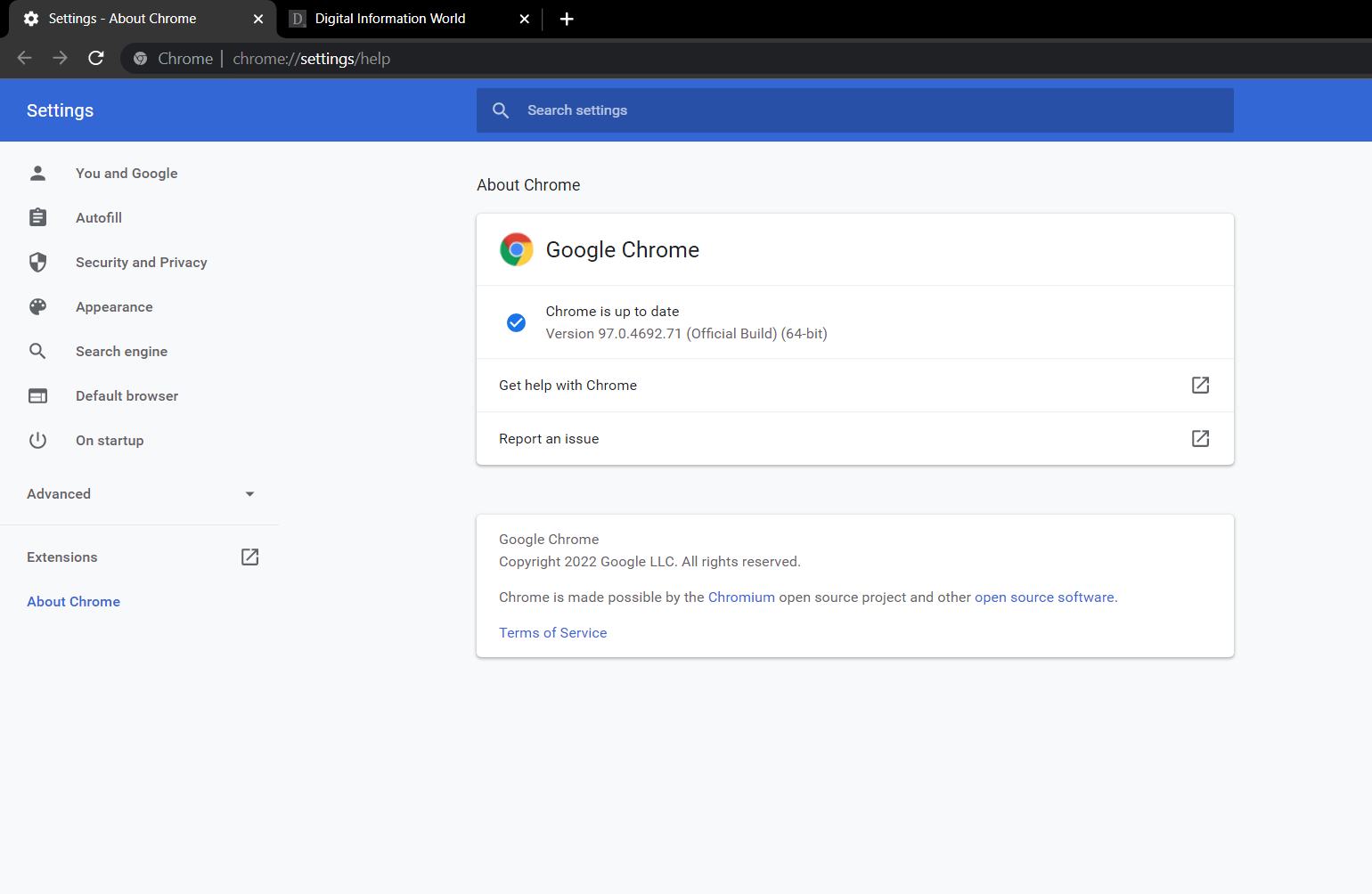Click the Version 97.0.4692.71 text
The image size is (1372, 894).
click(686, 334)
